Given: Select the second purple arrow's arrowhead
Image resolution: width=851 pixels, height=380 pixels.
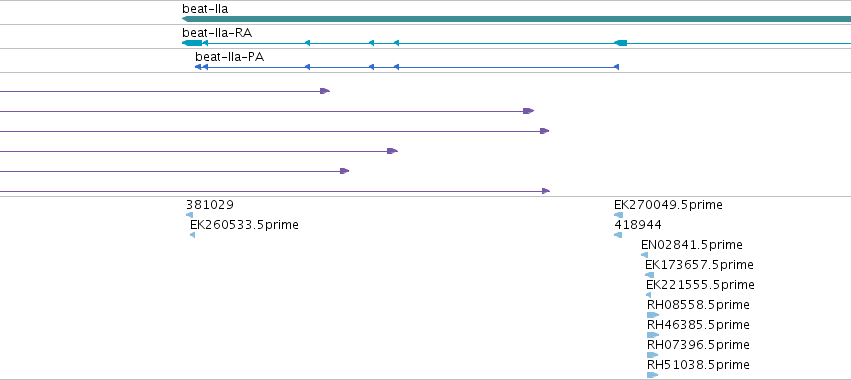Looking at the screenshot, I should [529, 111].
